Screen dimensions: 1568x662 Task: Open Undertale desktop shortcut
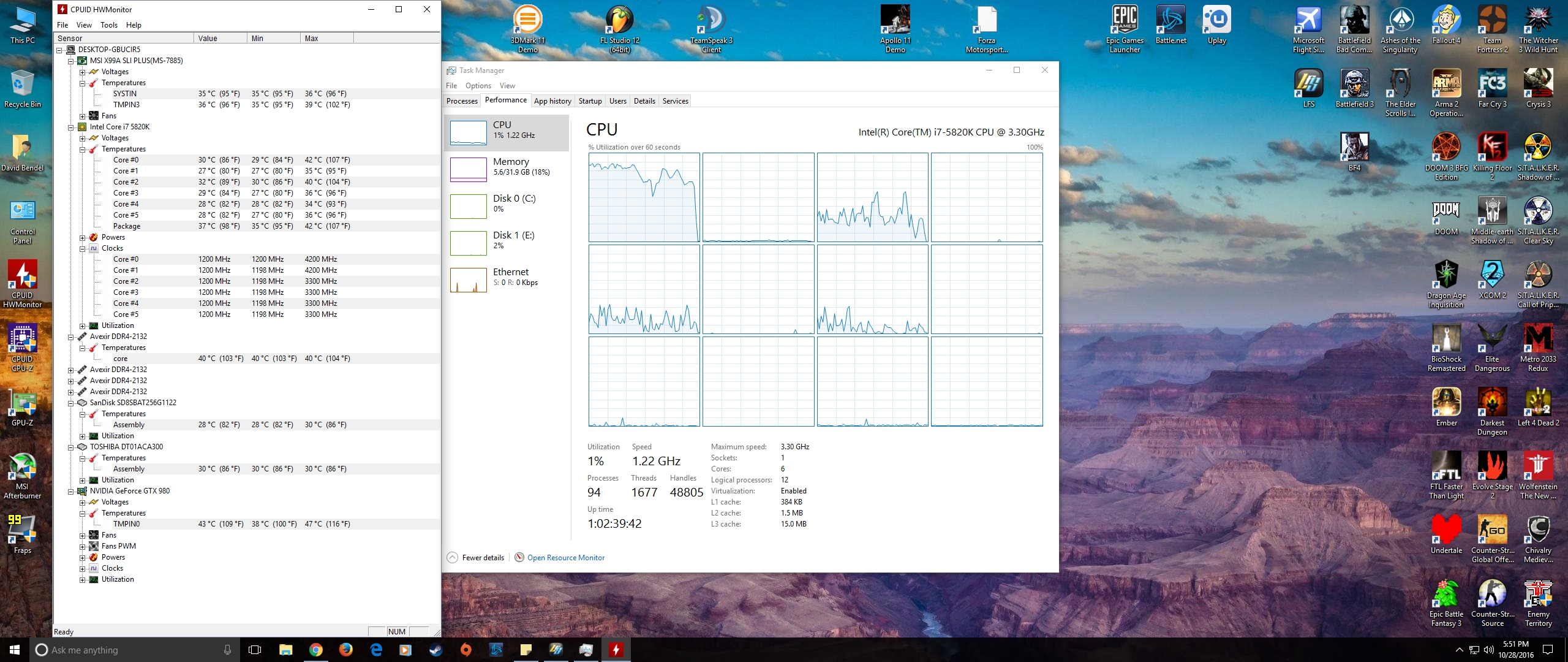click(x=1446, y=535)
